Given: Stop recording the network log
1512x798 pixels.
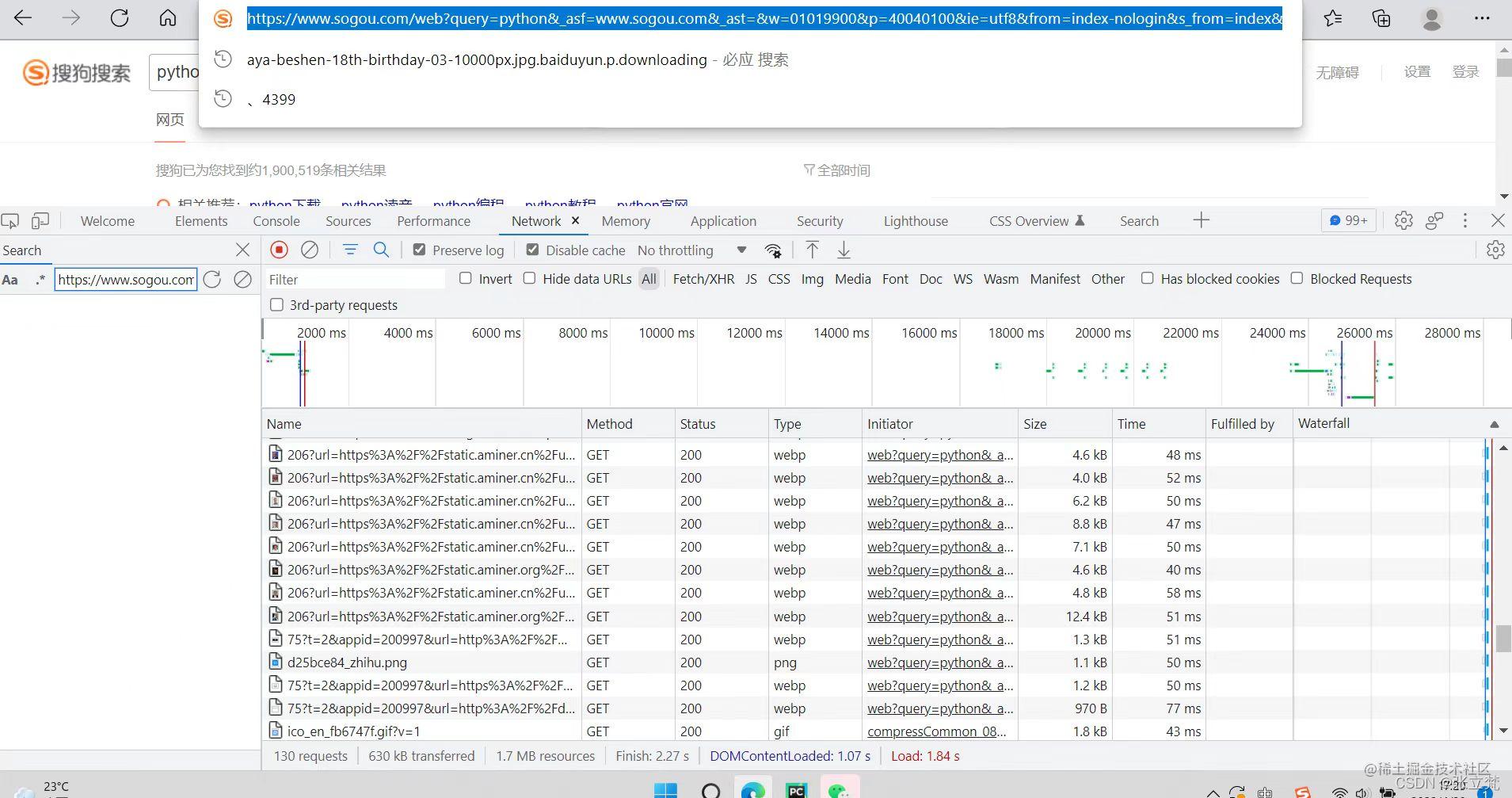Looking at the screenshot, I should pos(279,250).
